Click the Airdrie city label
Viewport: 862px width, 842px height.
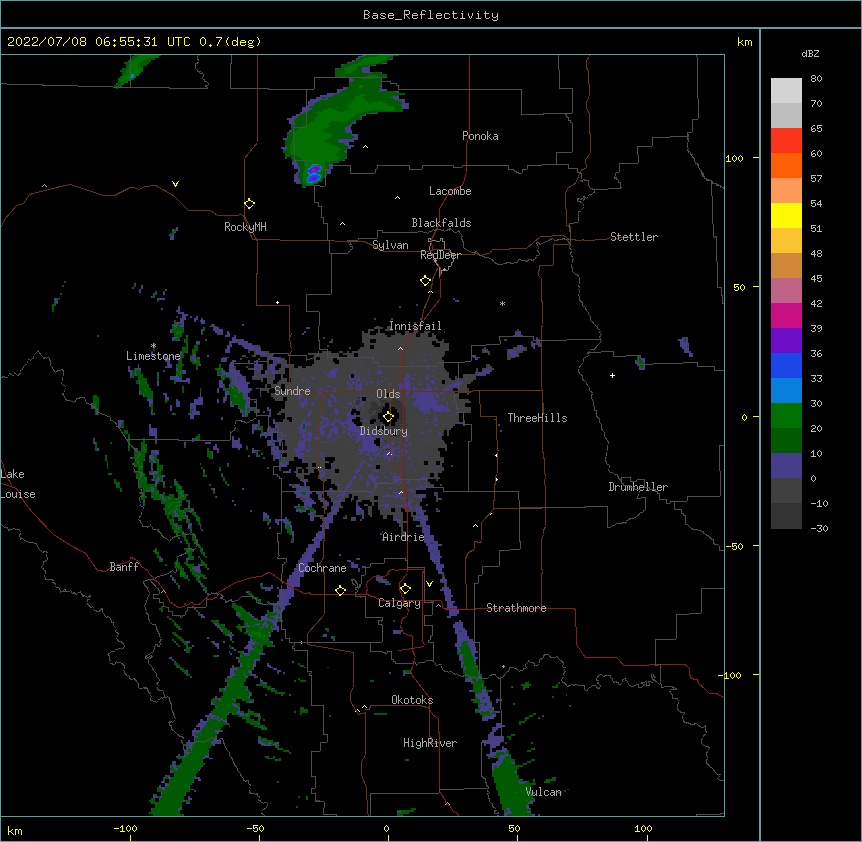404,537
